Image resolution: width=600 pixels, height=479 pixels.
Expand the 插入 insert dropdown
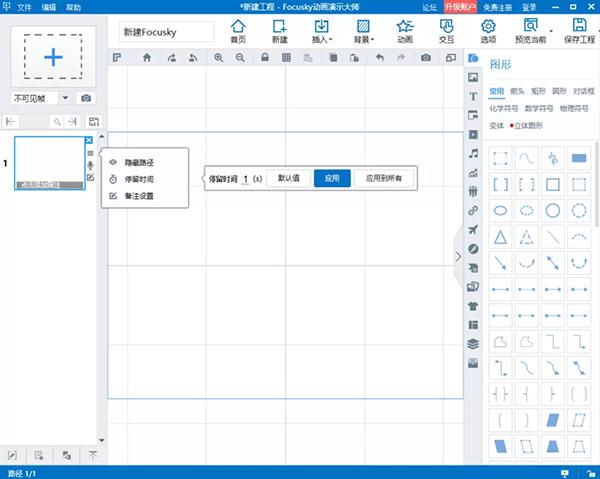click(x=322, y=32)
